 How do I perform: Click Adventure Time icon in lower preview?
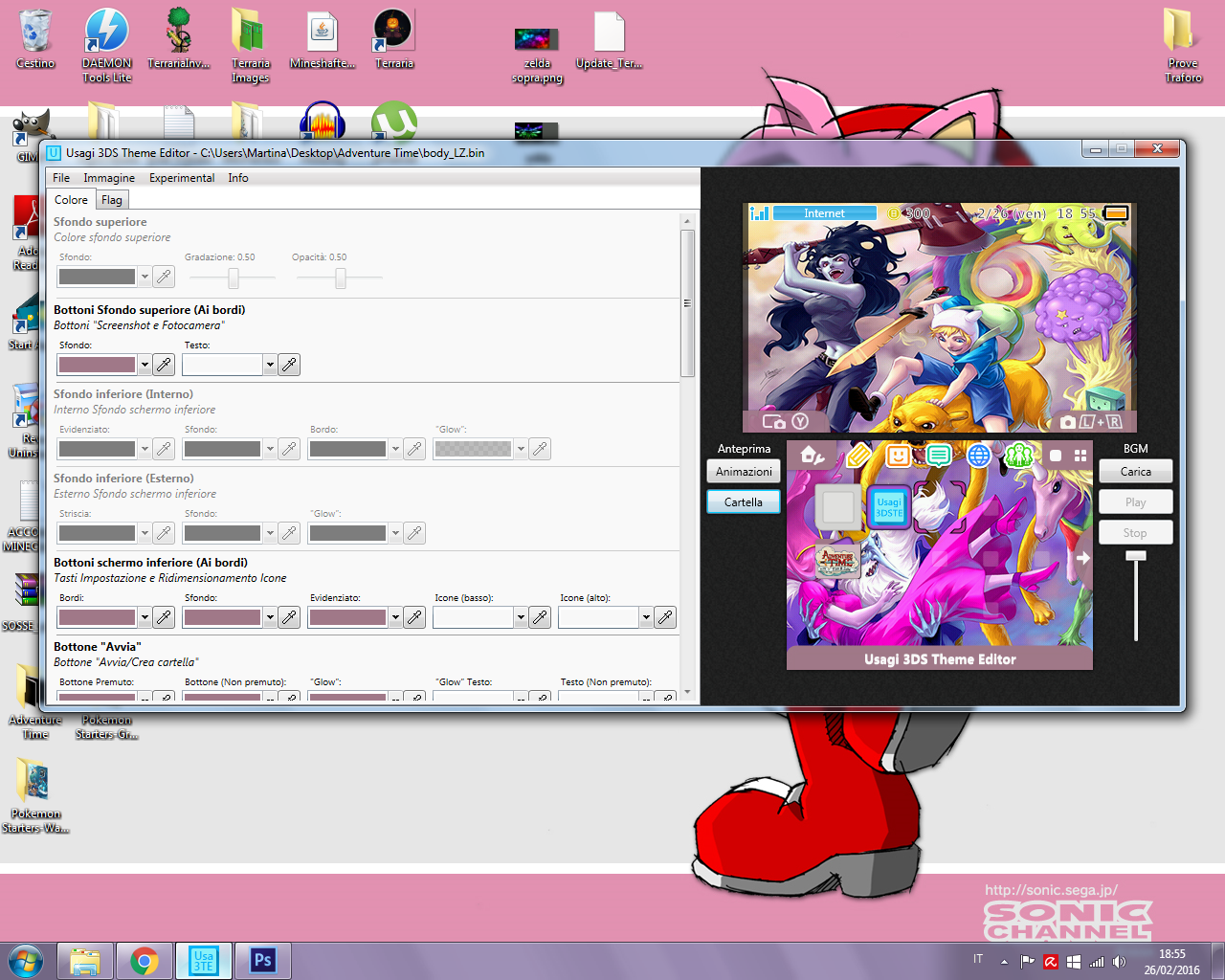point(837,559)
